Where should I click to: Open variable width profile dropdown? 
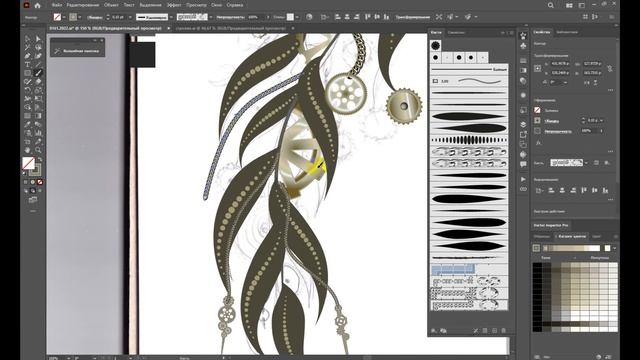pos(171,17)
